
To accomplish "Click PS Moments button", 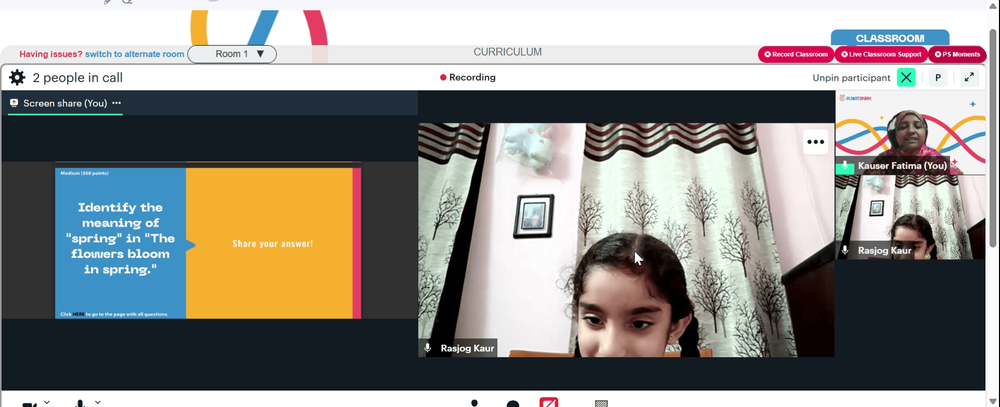I will (957, 54).
